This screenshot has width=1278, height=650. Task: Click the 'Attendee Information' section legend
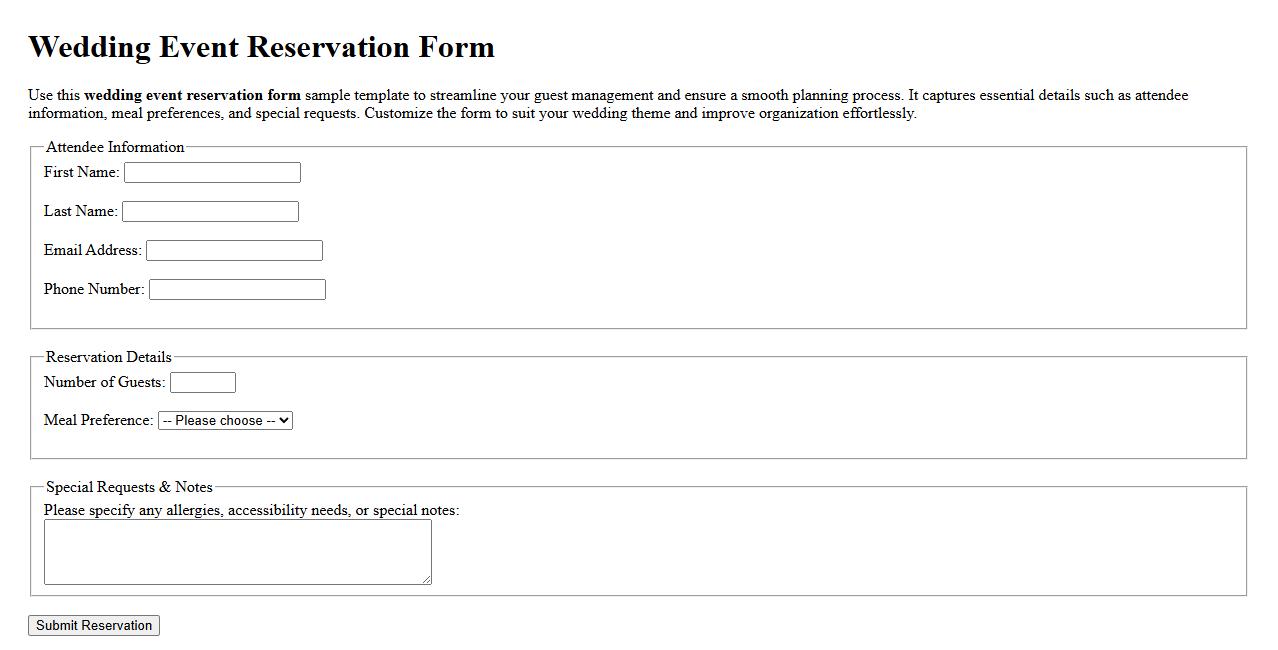coord(115,147)
